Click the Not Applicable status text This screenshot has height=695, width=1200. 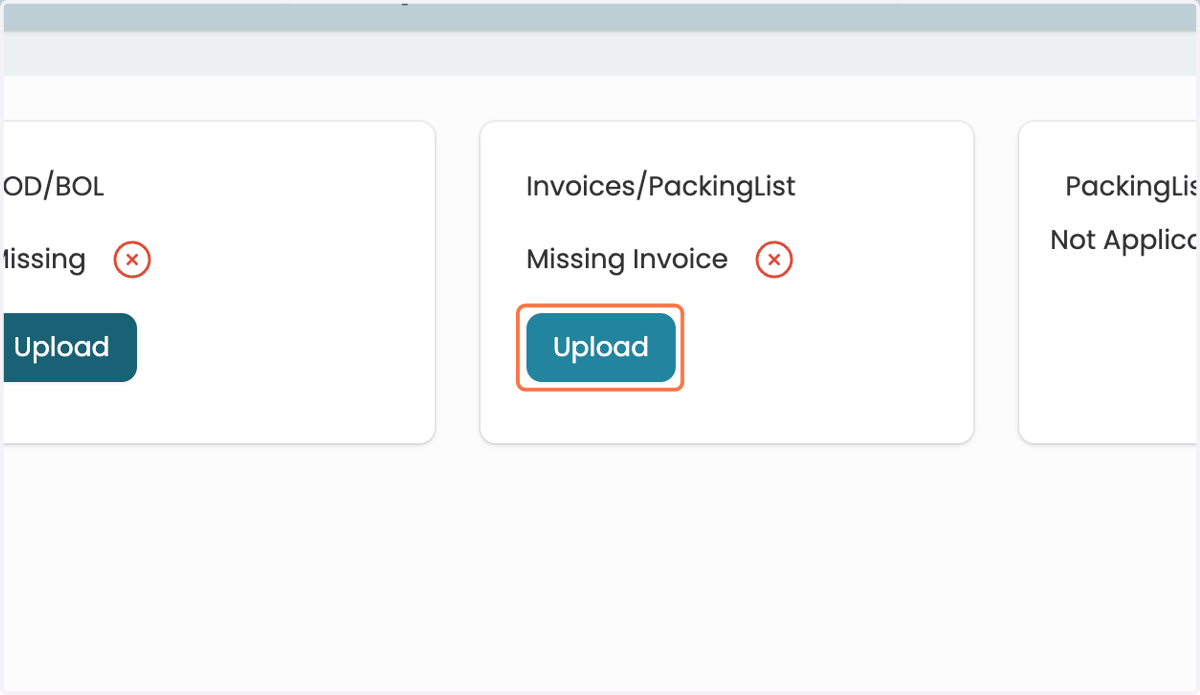1125,240
